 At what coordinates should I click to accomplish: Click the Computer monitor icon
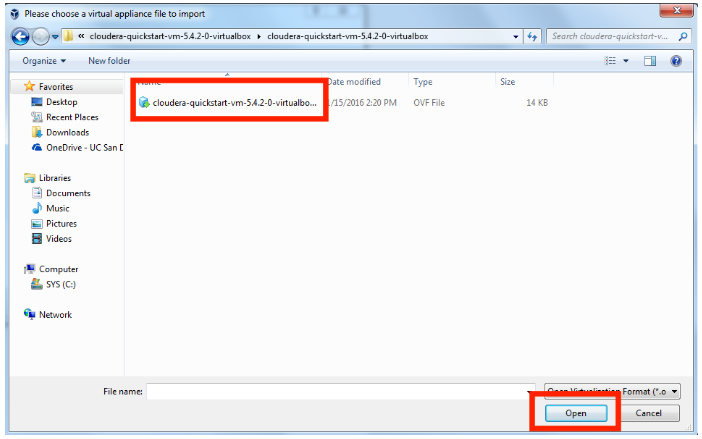[30, 269]
